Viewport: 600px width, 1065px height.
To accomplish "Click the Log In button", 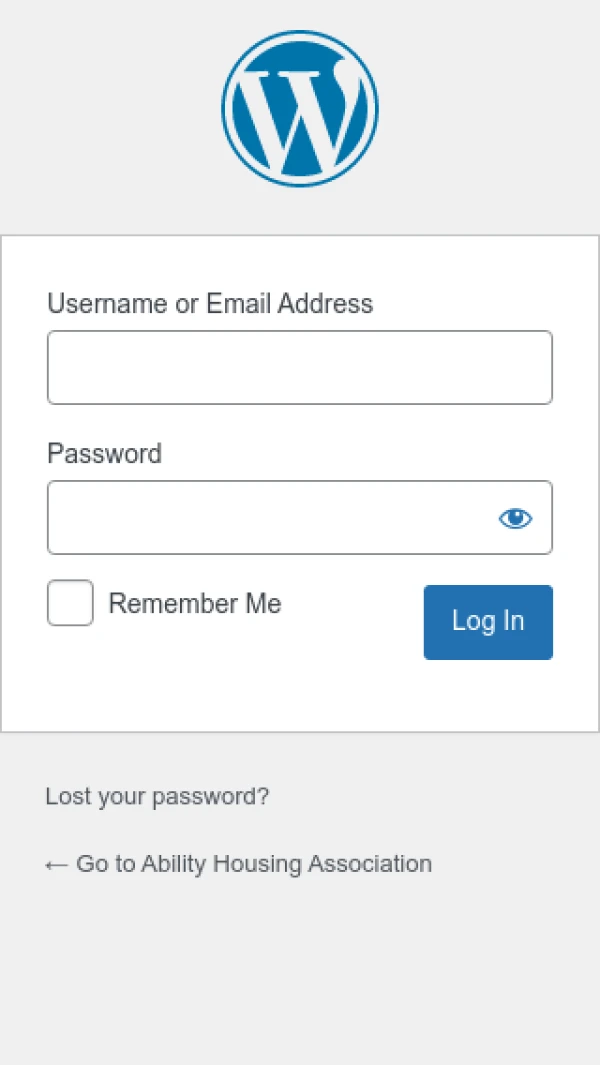I will pos(488,621).
